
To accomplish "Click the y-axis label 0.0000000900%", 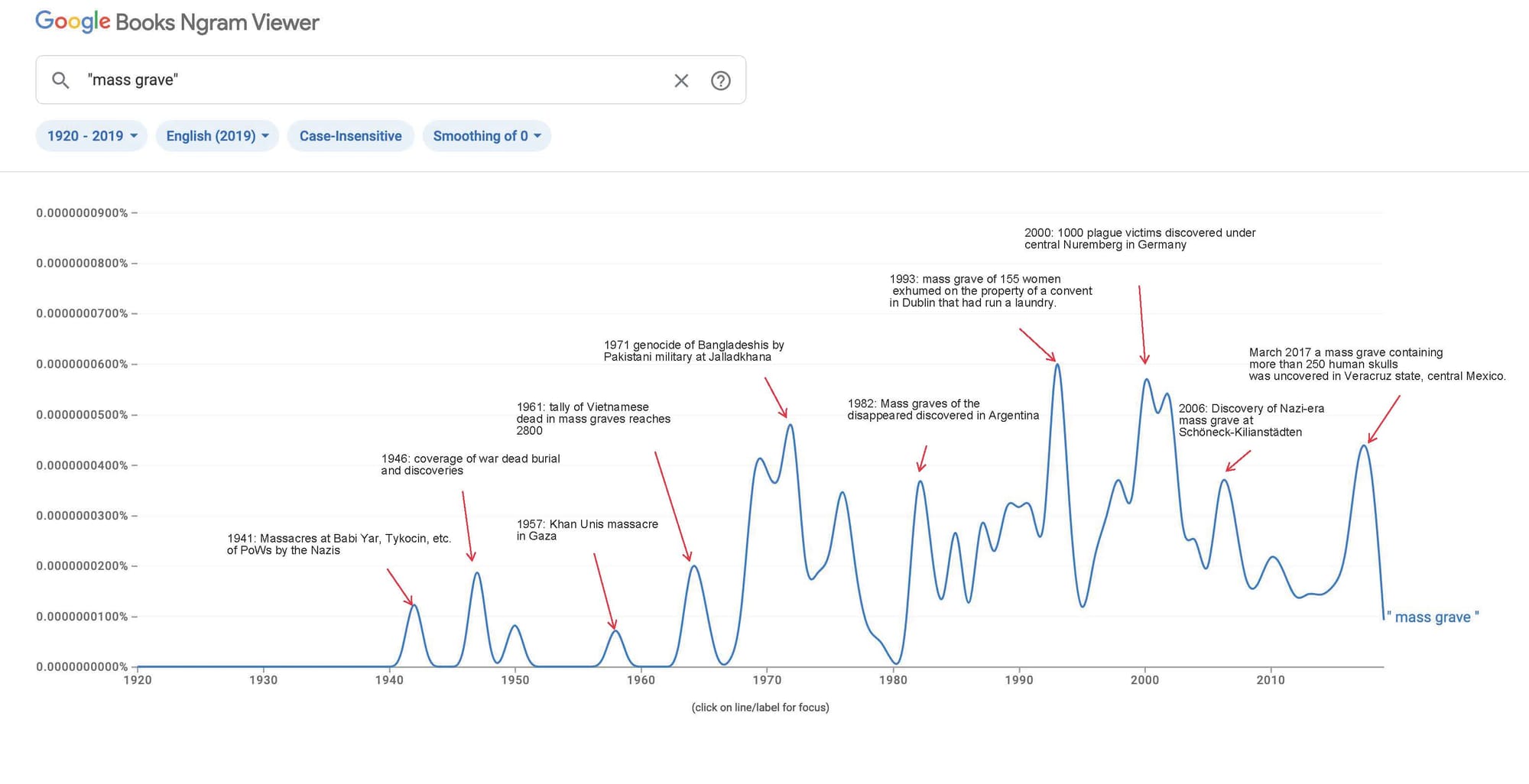I will click(x=82, y=212).
